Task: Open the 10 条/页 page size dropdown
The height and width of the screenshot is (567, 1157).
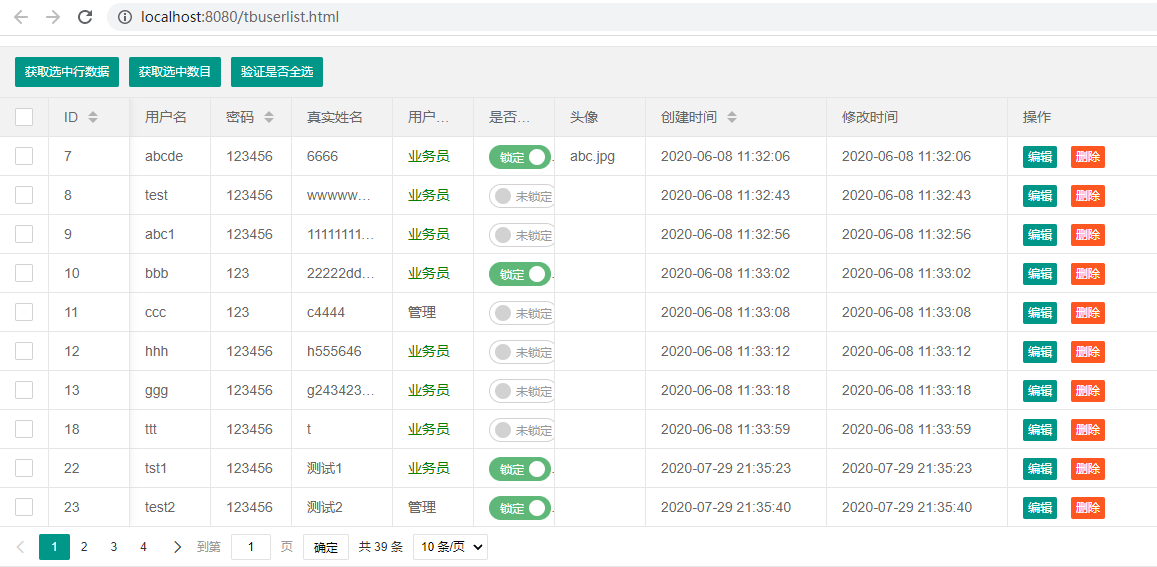Action: [450, 547]
